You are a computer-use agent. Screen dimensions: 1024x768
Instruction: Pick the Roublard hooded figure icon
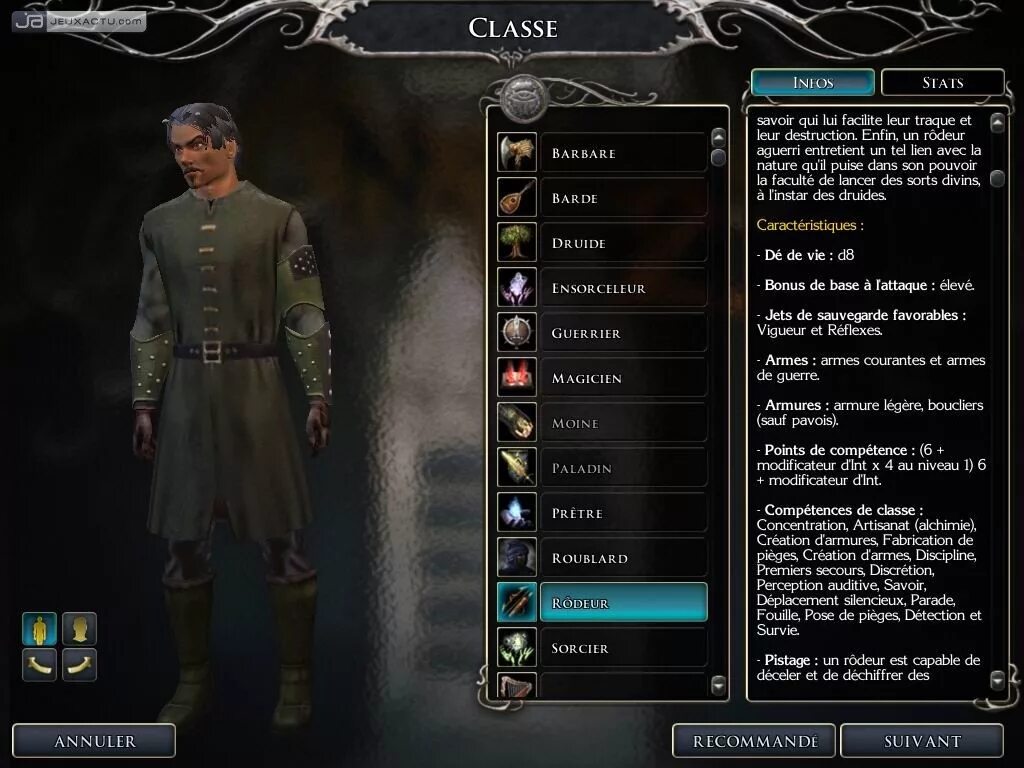point(517,558)
